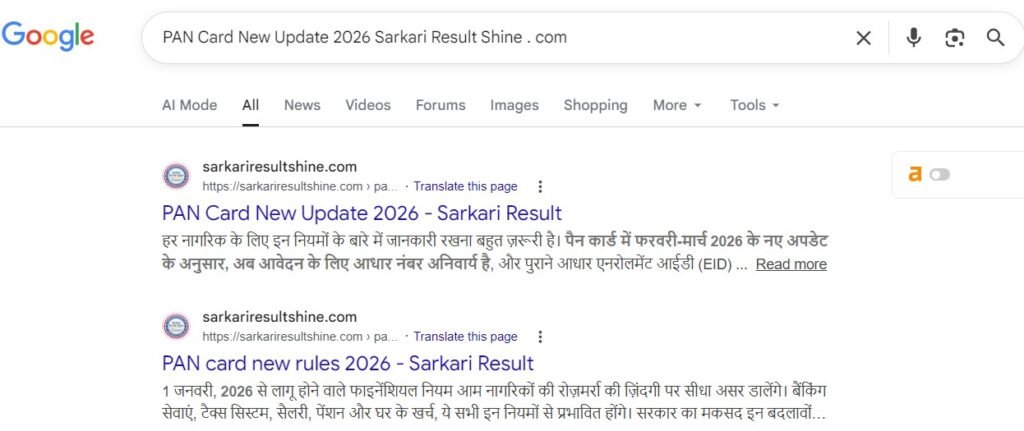
Task: Toggle the switch beside orange 'a' icon
Action: pyautogui.click(x=940, y=174)
